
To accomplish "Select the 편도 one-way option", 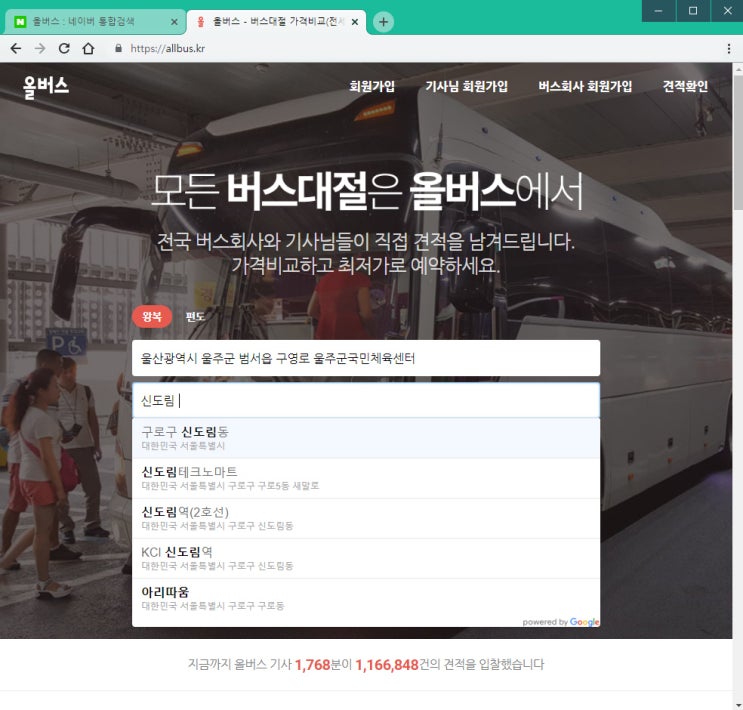I will [195, 317].
